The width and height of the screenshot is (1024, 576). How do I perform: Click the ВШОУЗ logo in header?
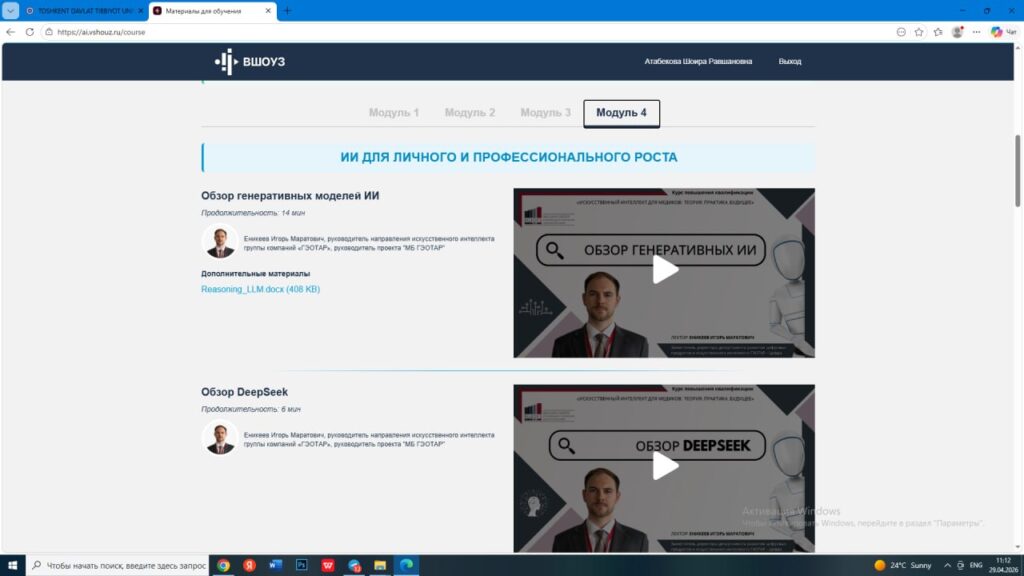point(250,62)
